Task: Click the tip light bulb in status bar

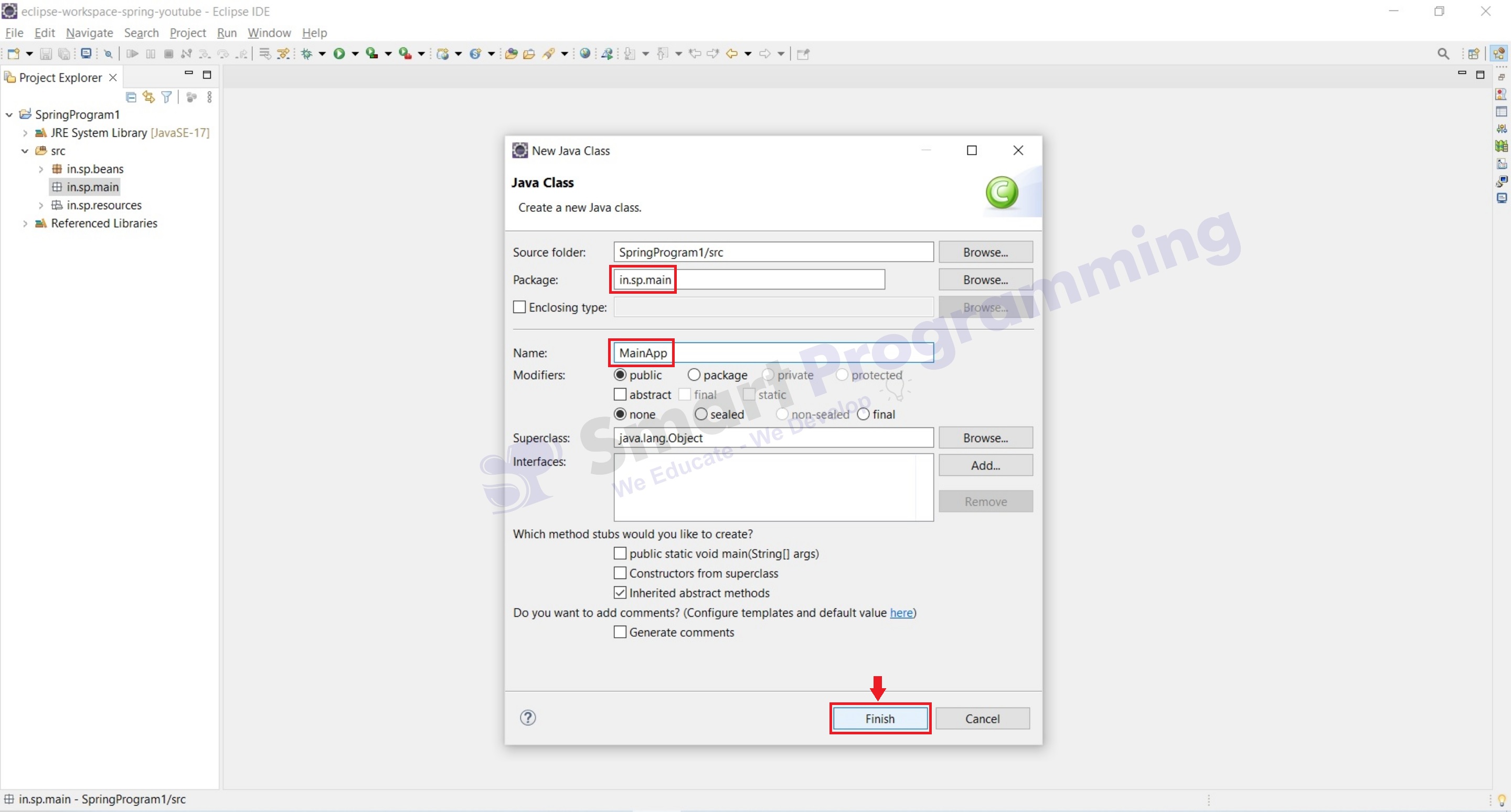Action: click(x=1502, y=800)
